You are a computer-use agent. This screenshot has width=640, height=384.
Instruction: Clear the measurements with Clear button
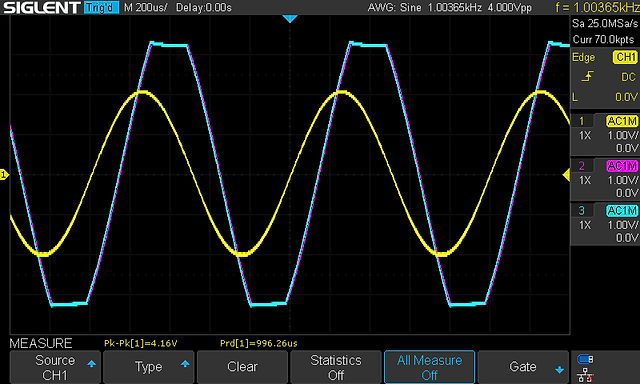click(x=242, y=367)
